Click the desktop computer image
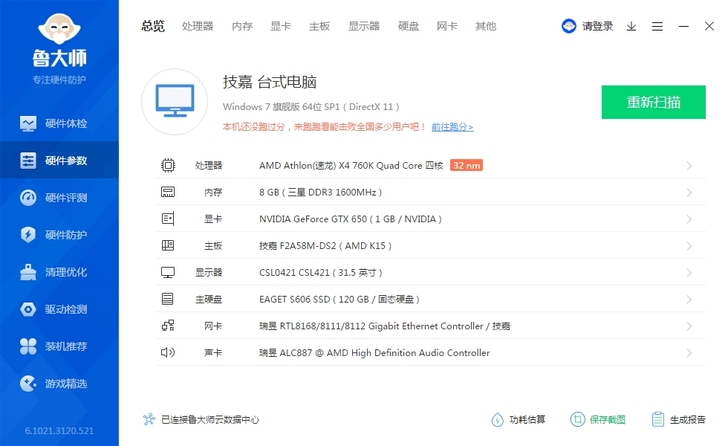This screenshot has height=446, width=728. pyautogui.click(x=175, y=102)
